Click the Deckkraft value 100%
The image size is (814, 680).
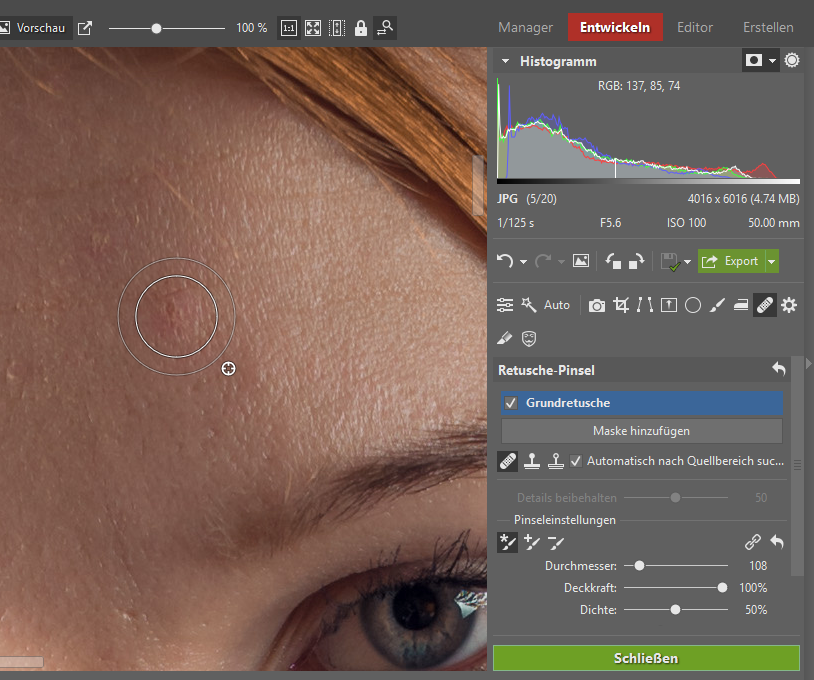point(753,588)
